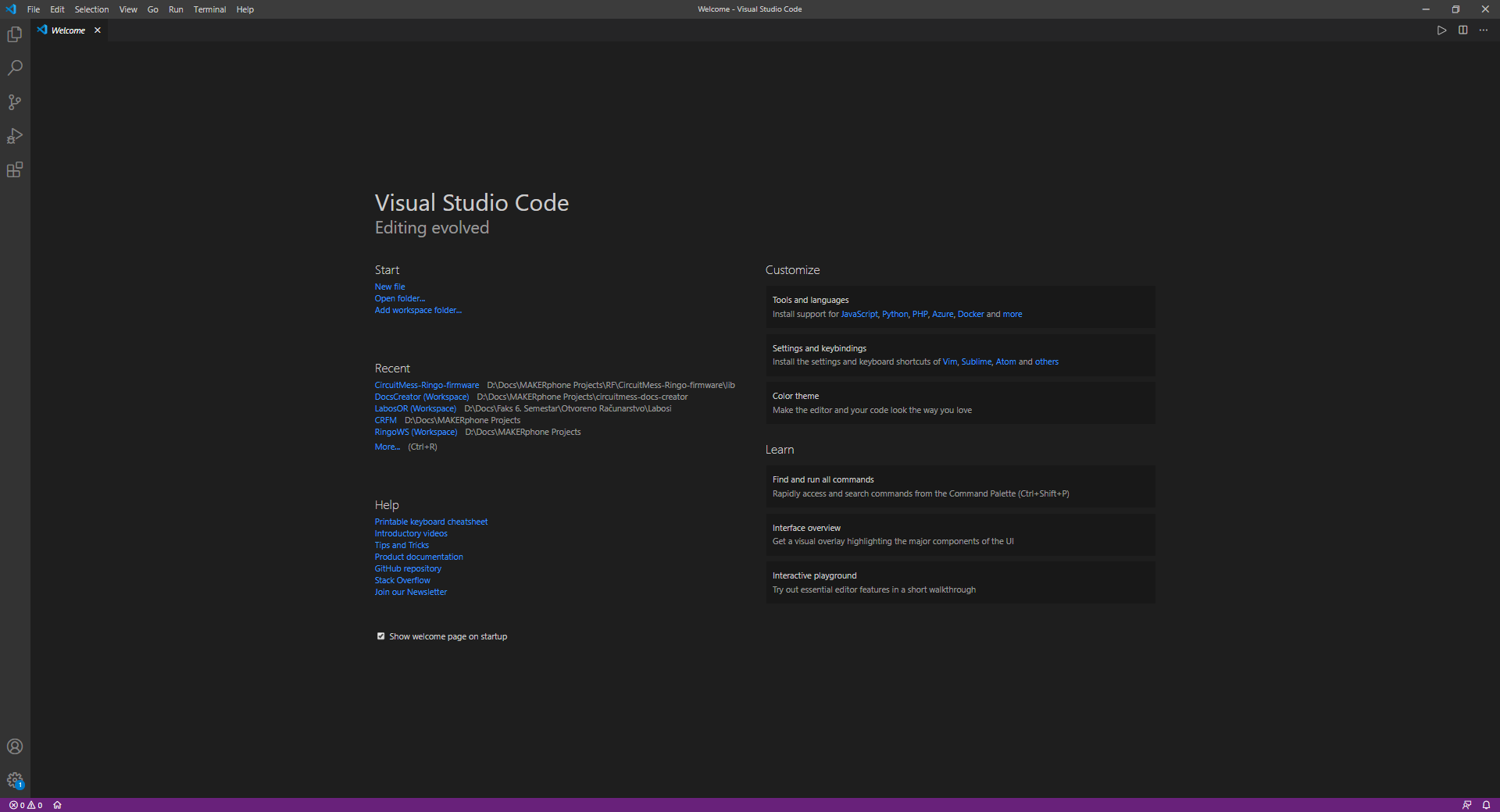This screenshot has width=1500, height=812.
Task: Click the Run triangle icon in the editor toolbar
Action: [1441, 30]
